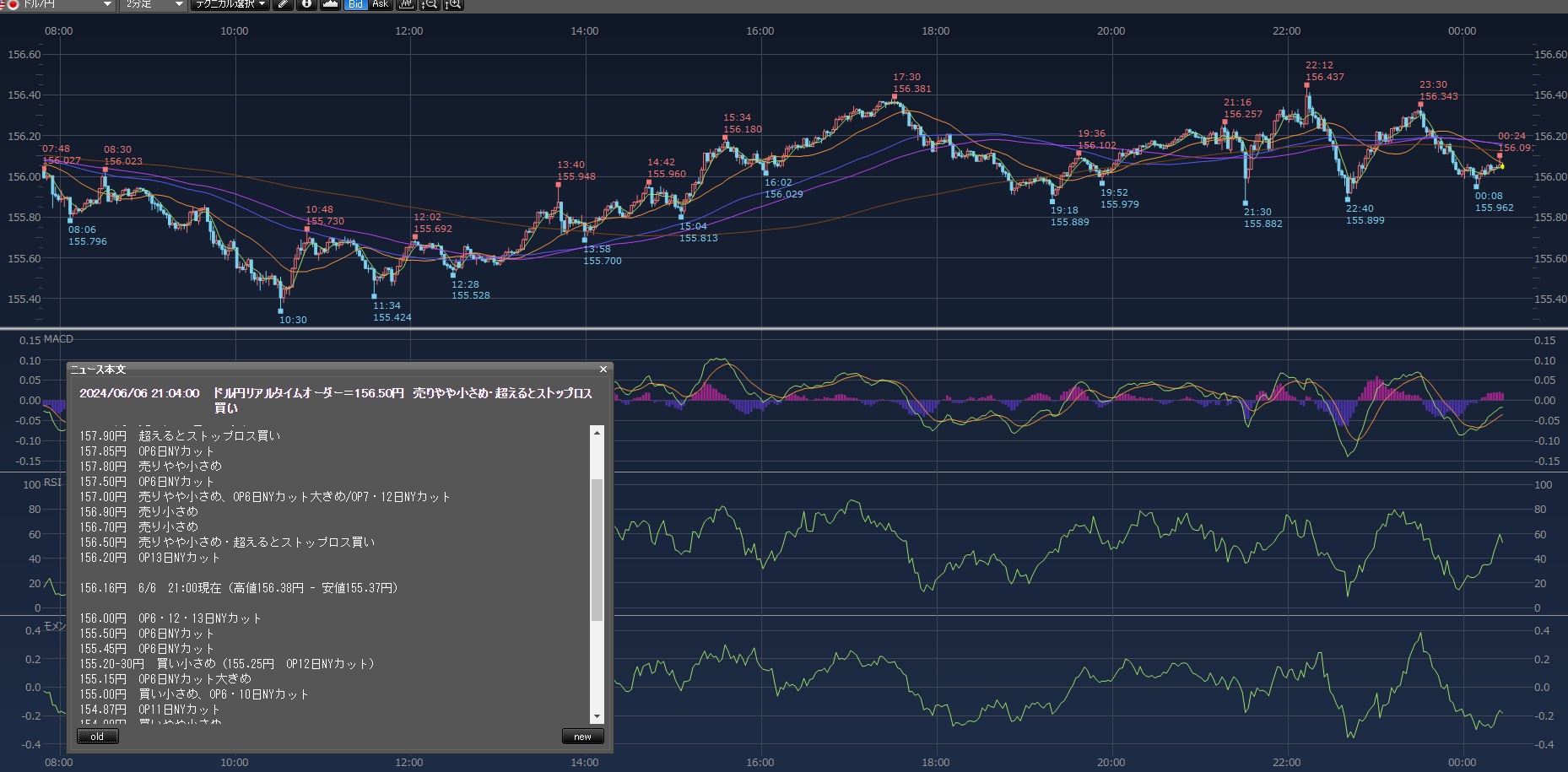1568x772 pixels.
Task: Click the chart indicator icon beside Ask
Action: click(x=406, y=4)
